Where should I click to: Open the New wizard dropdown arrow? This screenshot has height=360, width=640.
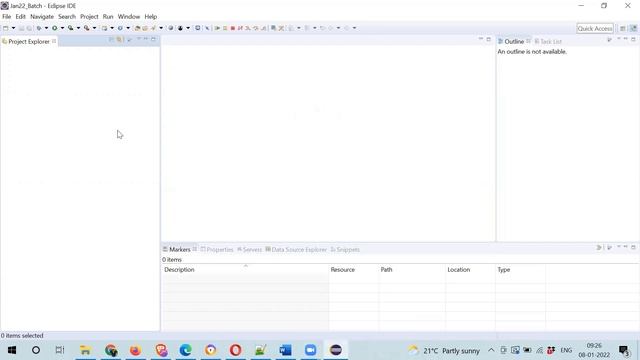13,28
